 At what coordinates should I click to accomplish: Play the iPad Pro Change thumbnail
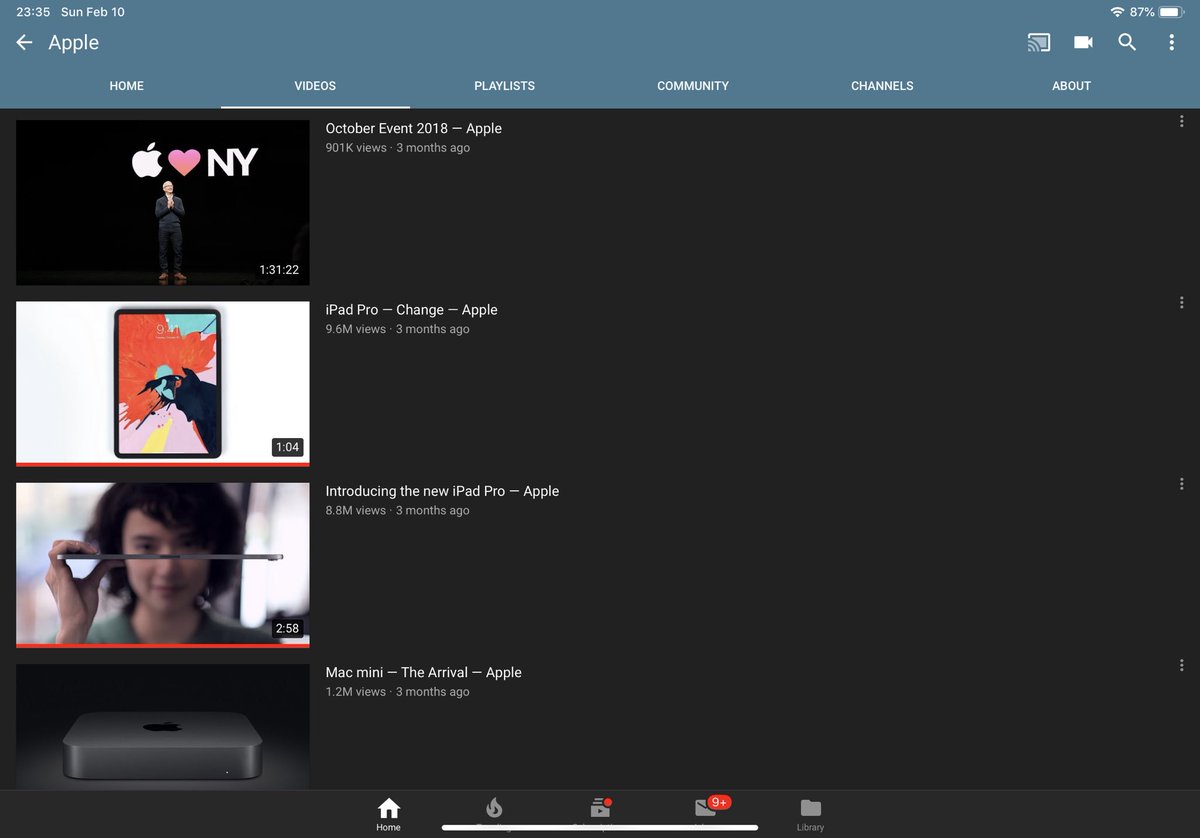163,384
